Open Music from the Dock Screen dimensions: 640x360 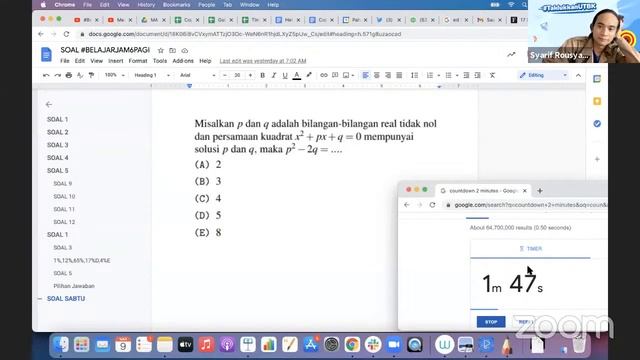[x=207, y=345]
